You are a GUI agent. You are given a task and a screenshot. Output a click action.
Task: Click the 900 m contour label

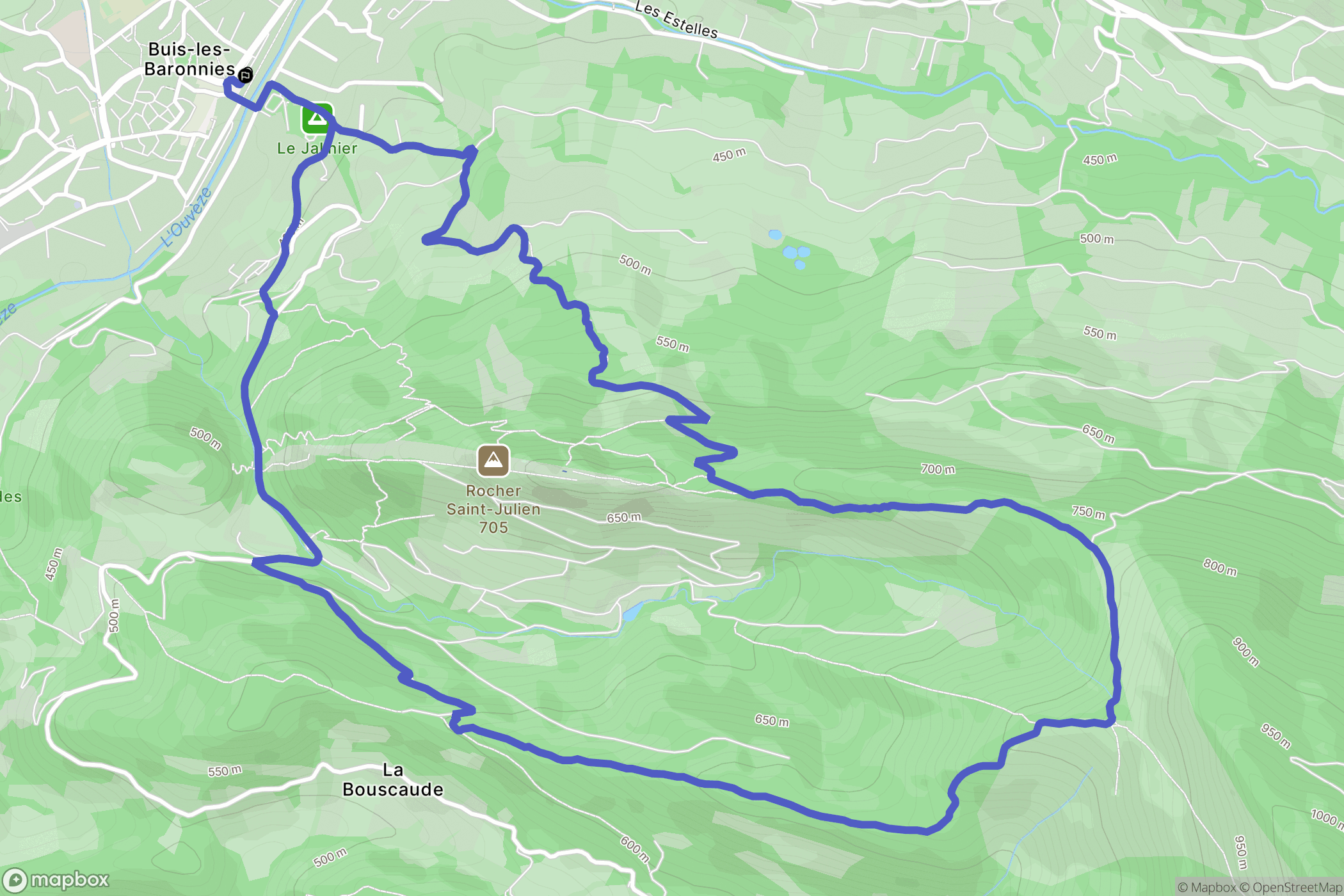click(1246, 652)
